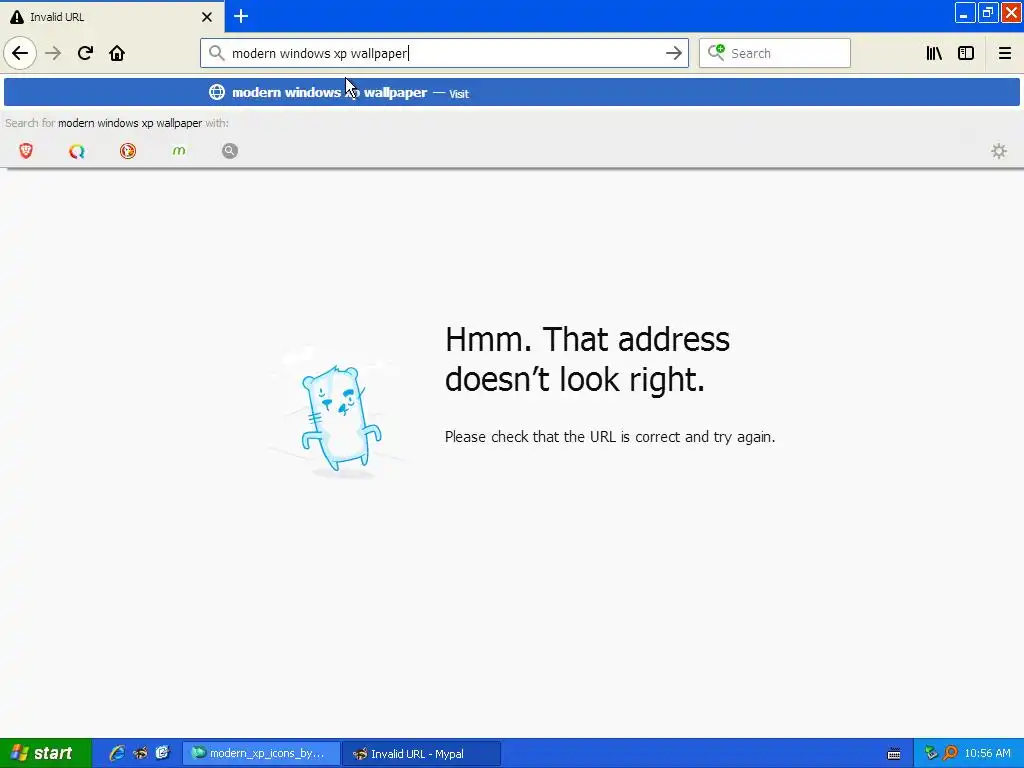Viewport: 1024px width, 768px height.
Task: Focus the Search box field
Action: [x=775, y=53]
